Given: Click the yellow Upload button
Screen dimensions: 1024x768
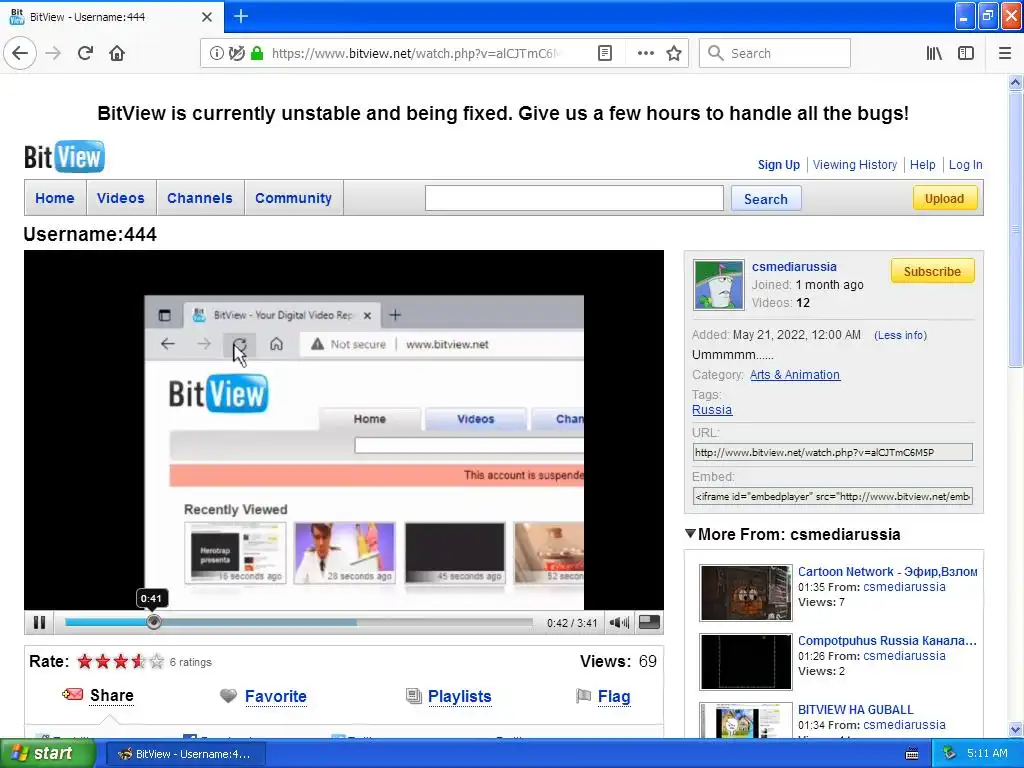Looking at the screenshot, I should pos(944,199).
